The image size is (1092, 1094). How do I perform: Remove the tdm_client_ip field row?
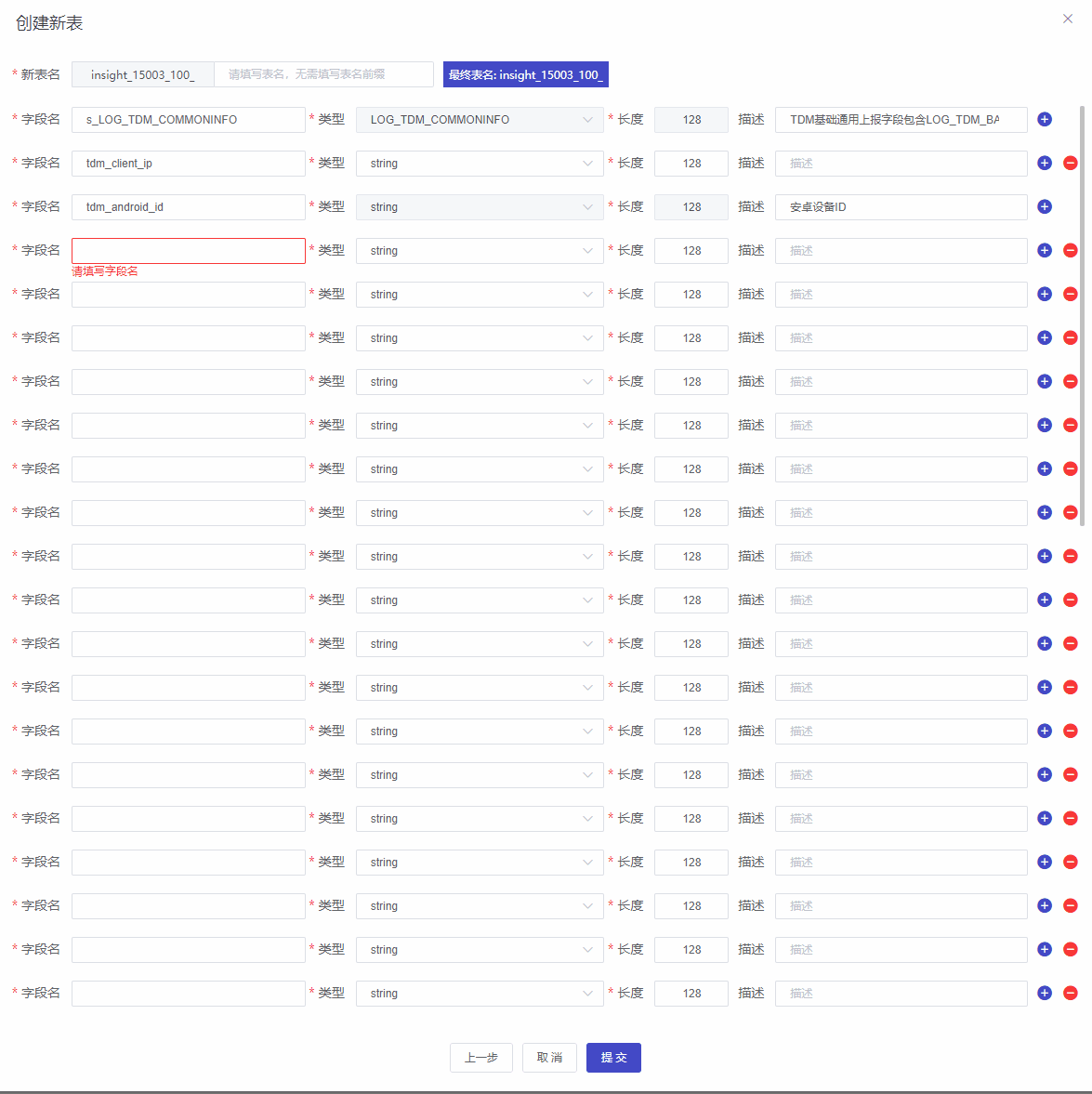1070,164
